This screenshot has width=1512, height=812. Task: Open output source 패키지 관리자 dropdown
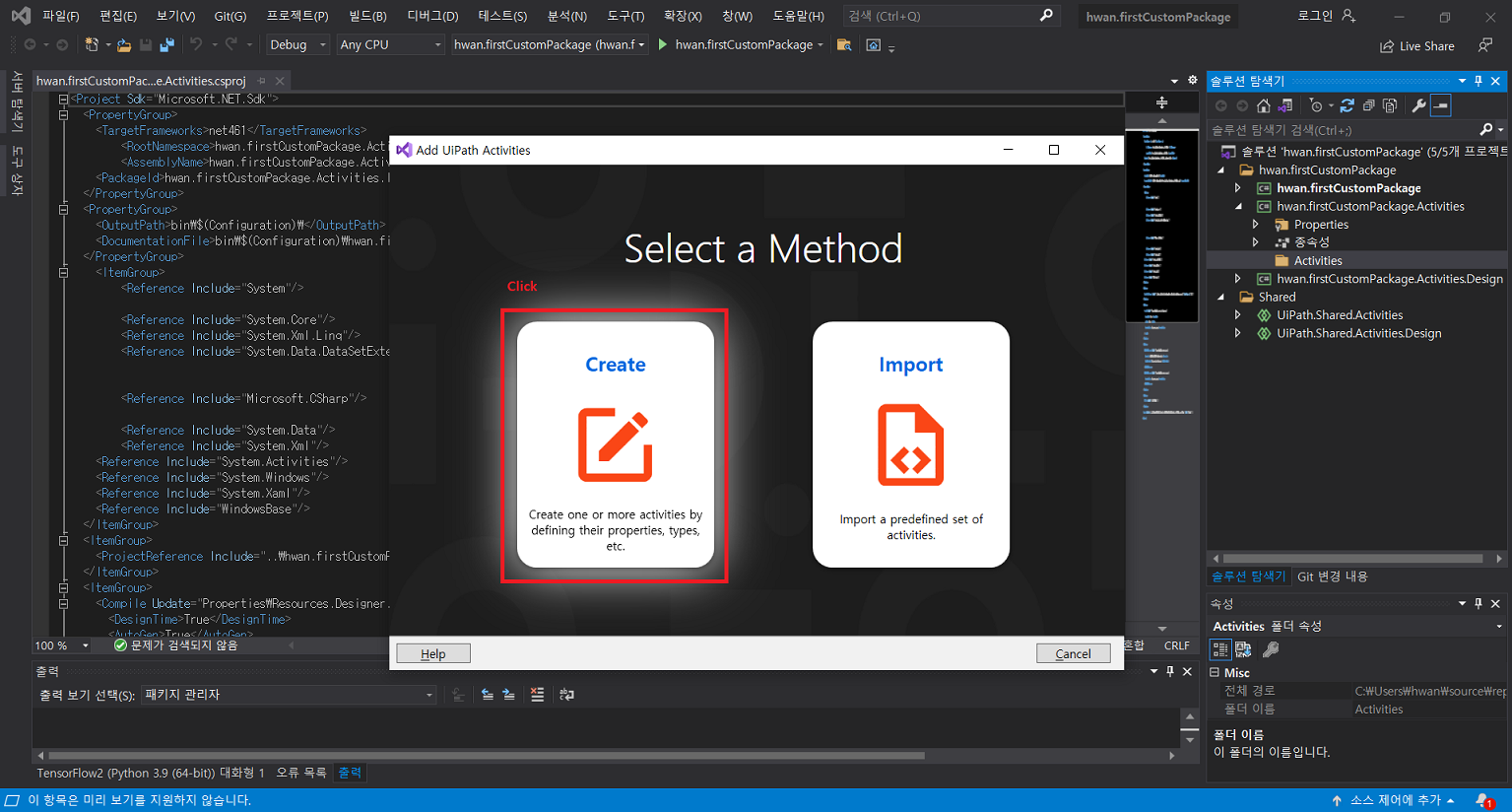click(x=289, y=695)
